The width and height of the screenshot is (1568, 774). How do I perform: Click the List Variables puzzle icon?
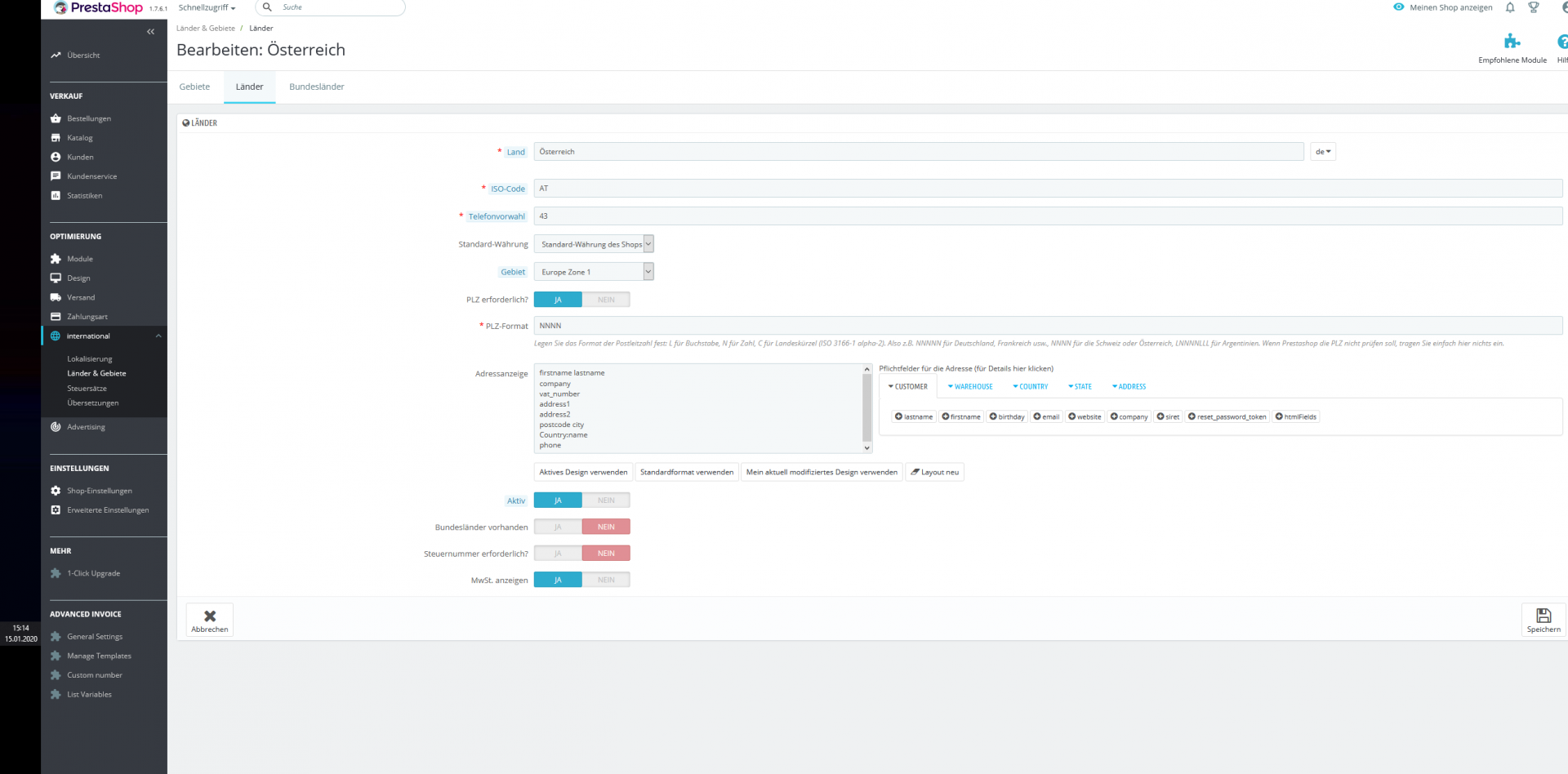tap(56, 695)
